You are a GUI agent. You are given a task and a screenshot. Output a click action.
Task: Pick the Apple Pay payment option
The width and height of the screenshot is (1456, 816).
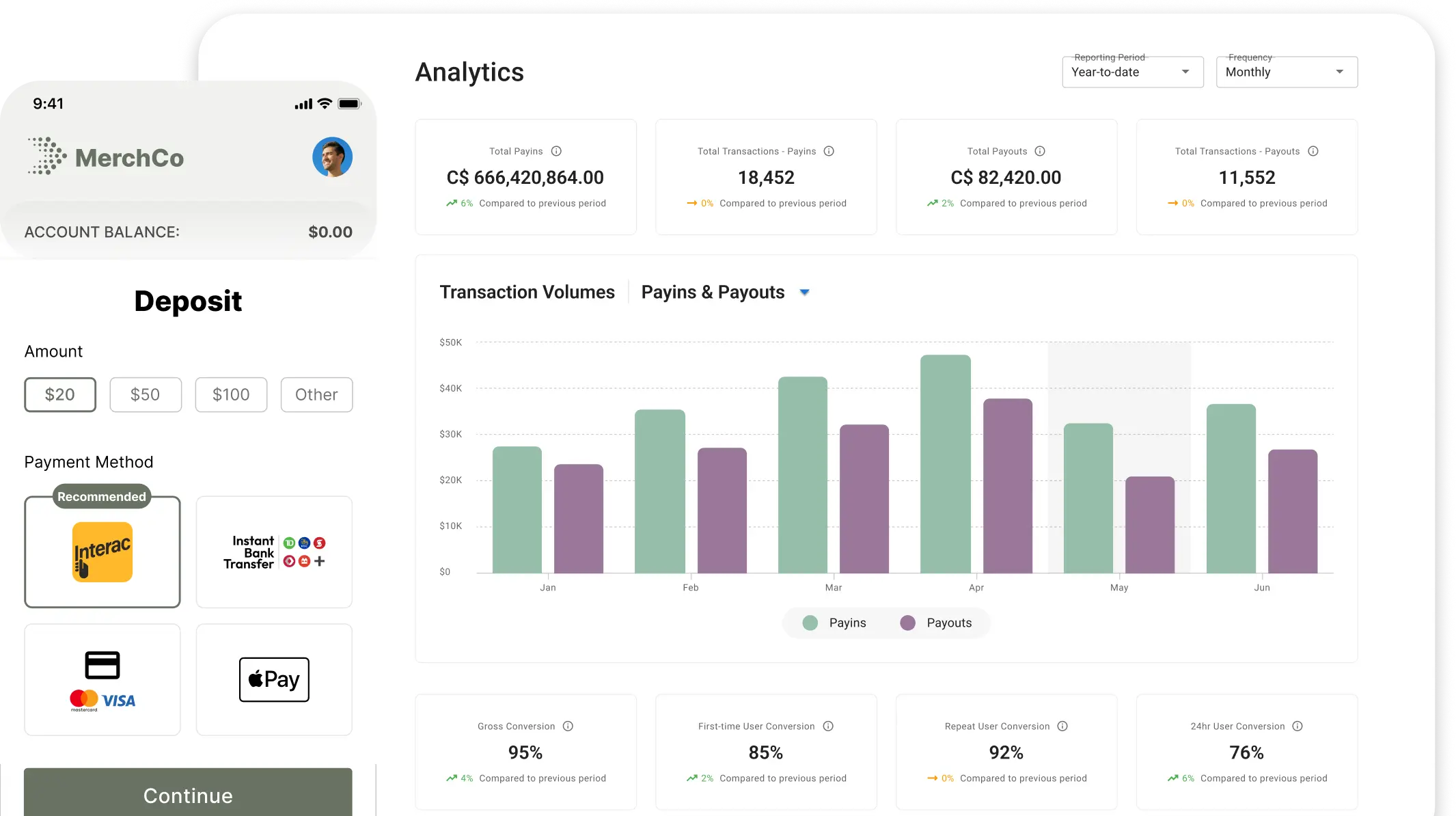(x=274, y=679)
